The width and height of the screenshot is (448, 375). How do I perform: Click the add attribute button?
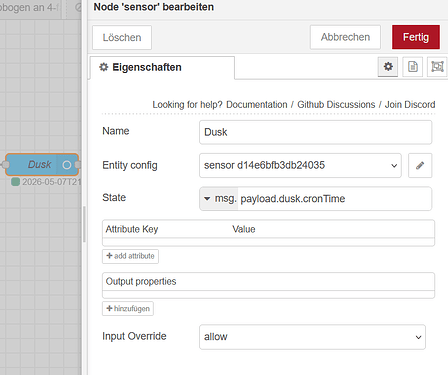pyautogui.click(x=130, y=256)
